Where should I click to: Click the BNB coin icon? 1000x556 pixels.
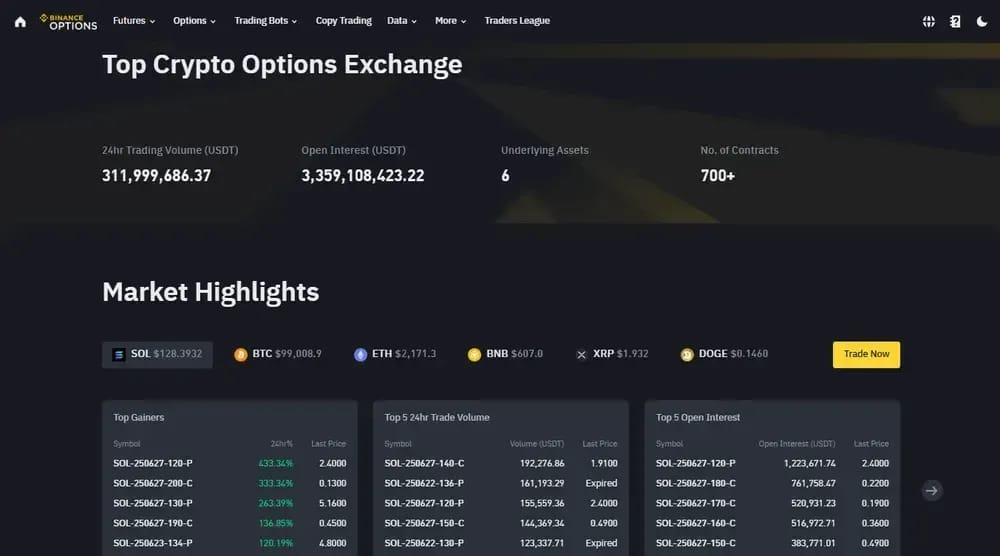click(x=474, y=355)
